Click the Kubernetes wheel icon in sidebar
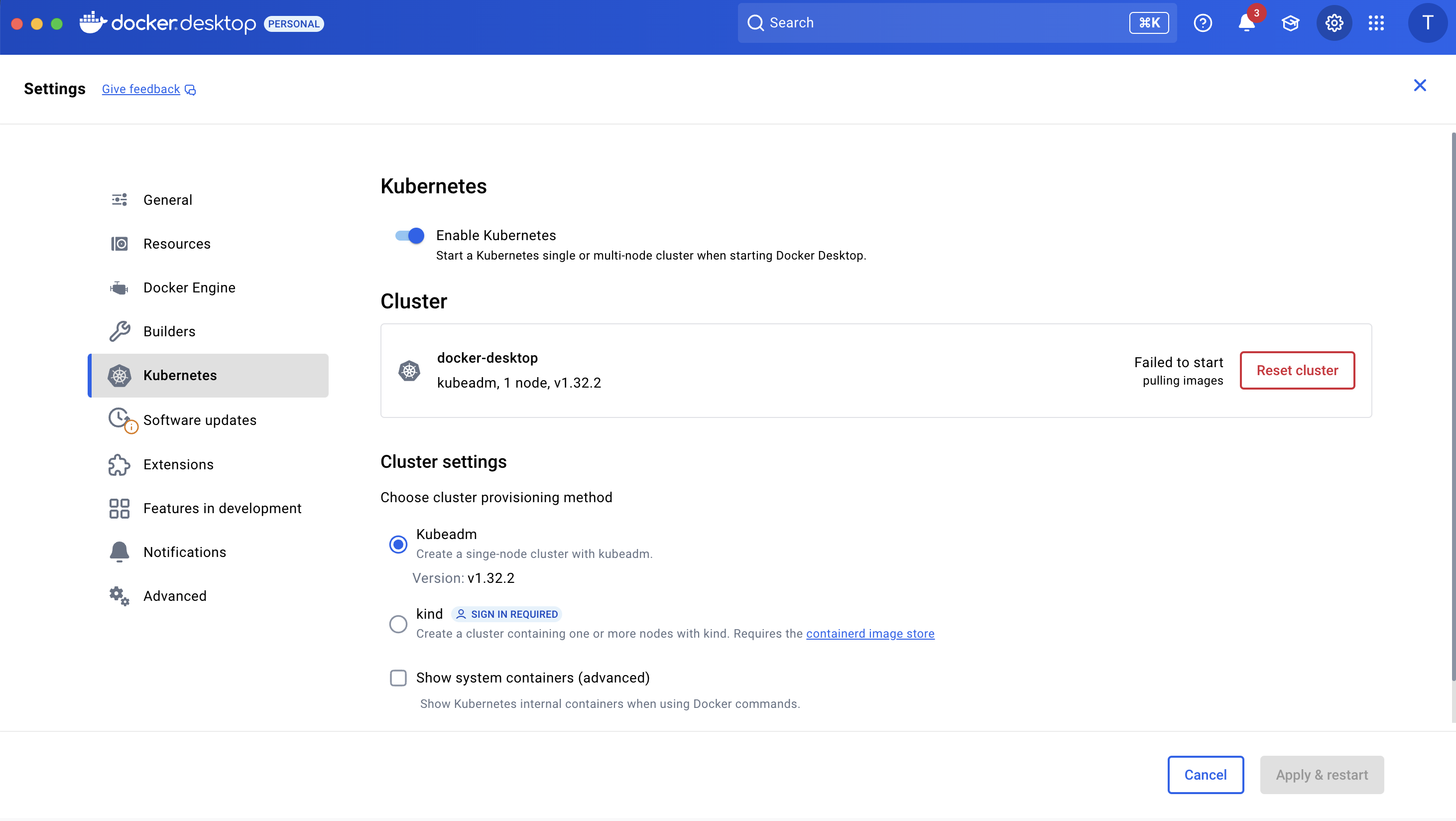The width and height of the screenshot is (1456, 821). coord(120,376)
